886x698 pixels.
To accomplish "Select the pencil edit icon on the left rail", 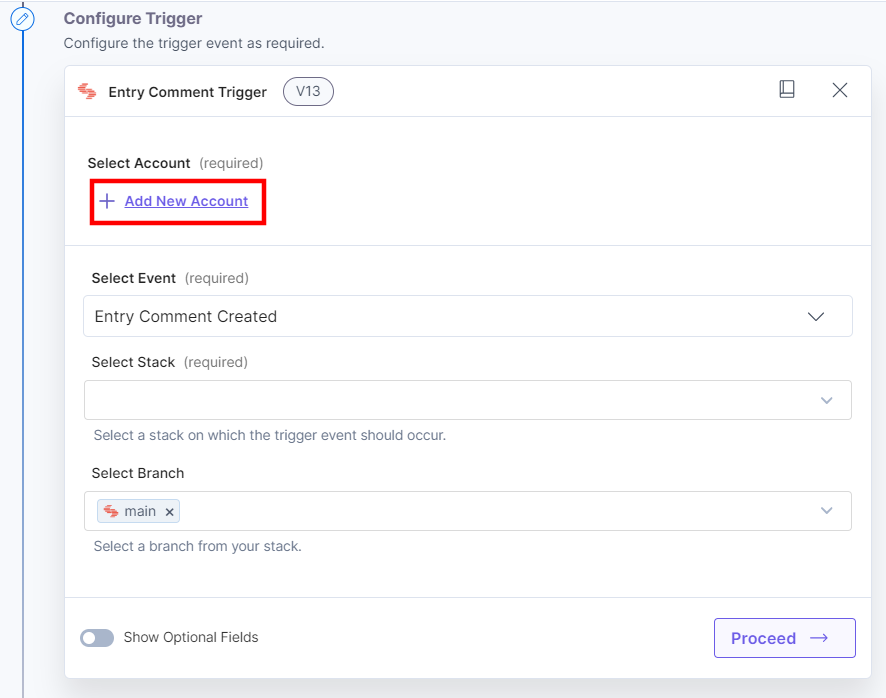I will [x=22, y=18].
